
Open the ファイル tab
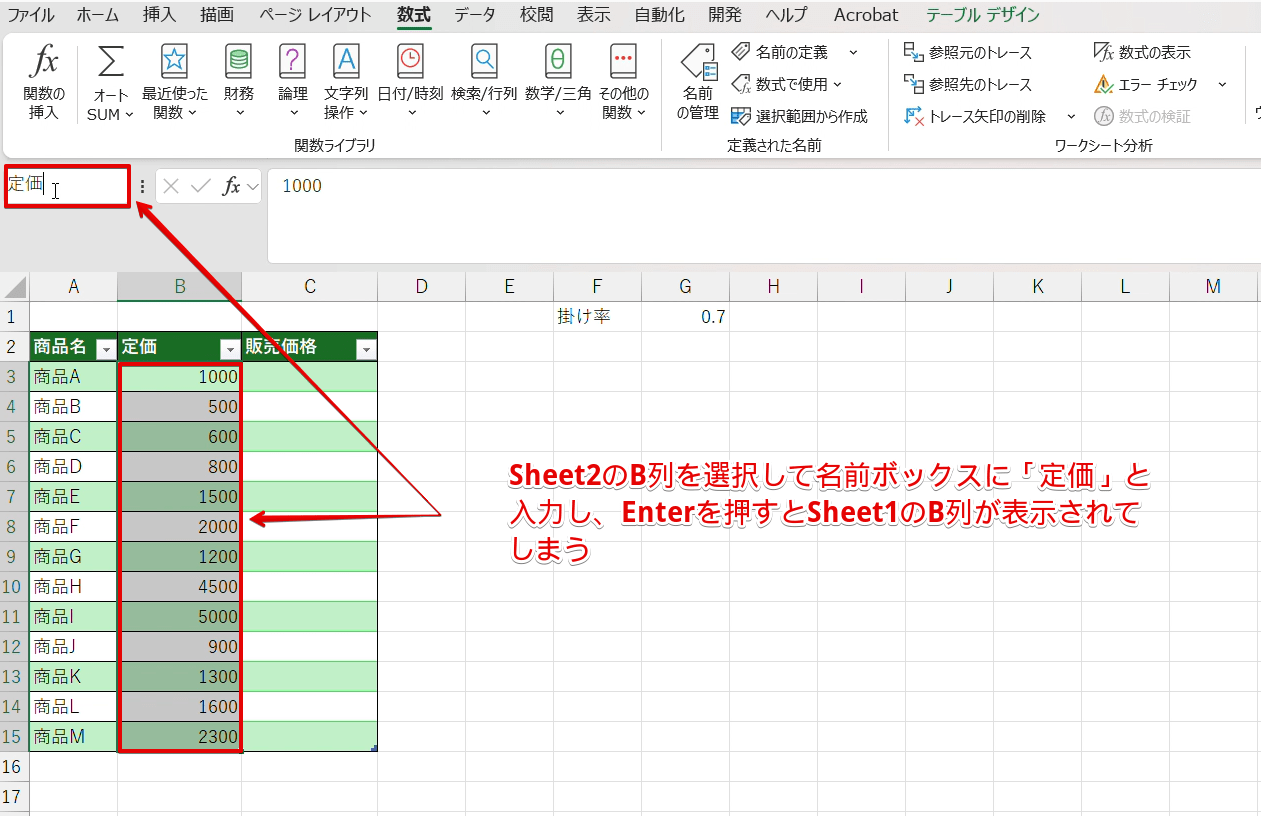tap(32, 15)
